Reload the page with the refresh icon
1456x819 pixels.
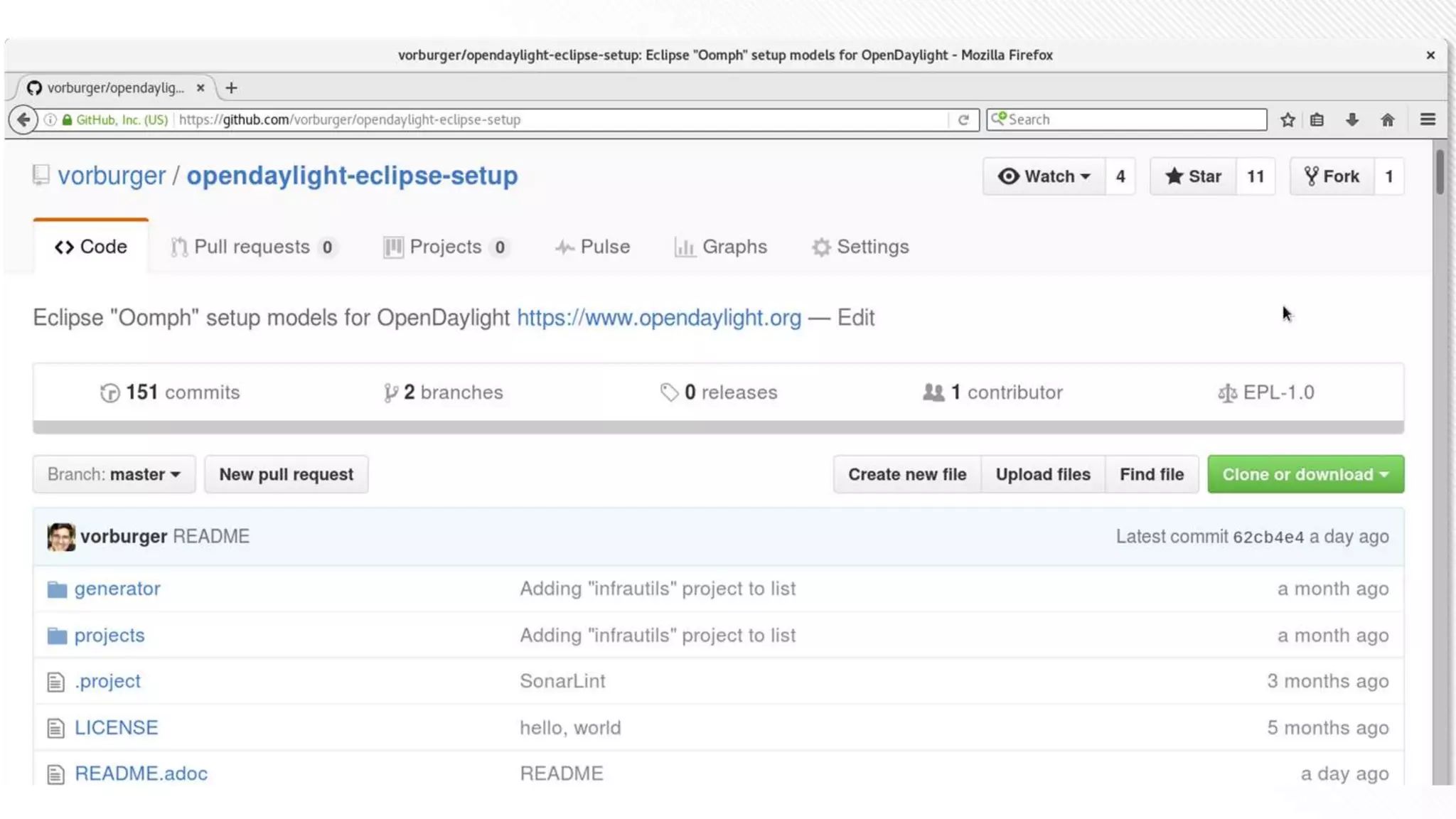(963, 119)
